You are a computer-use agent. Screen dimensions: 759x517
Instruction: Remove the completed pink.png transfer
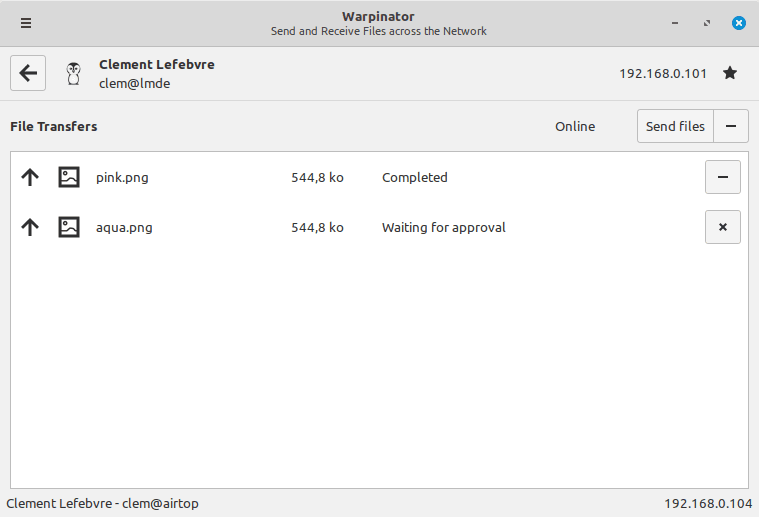[x=722, y=177]
